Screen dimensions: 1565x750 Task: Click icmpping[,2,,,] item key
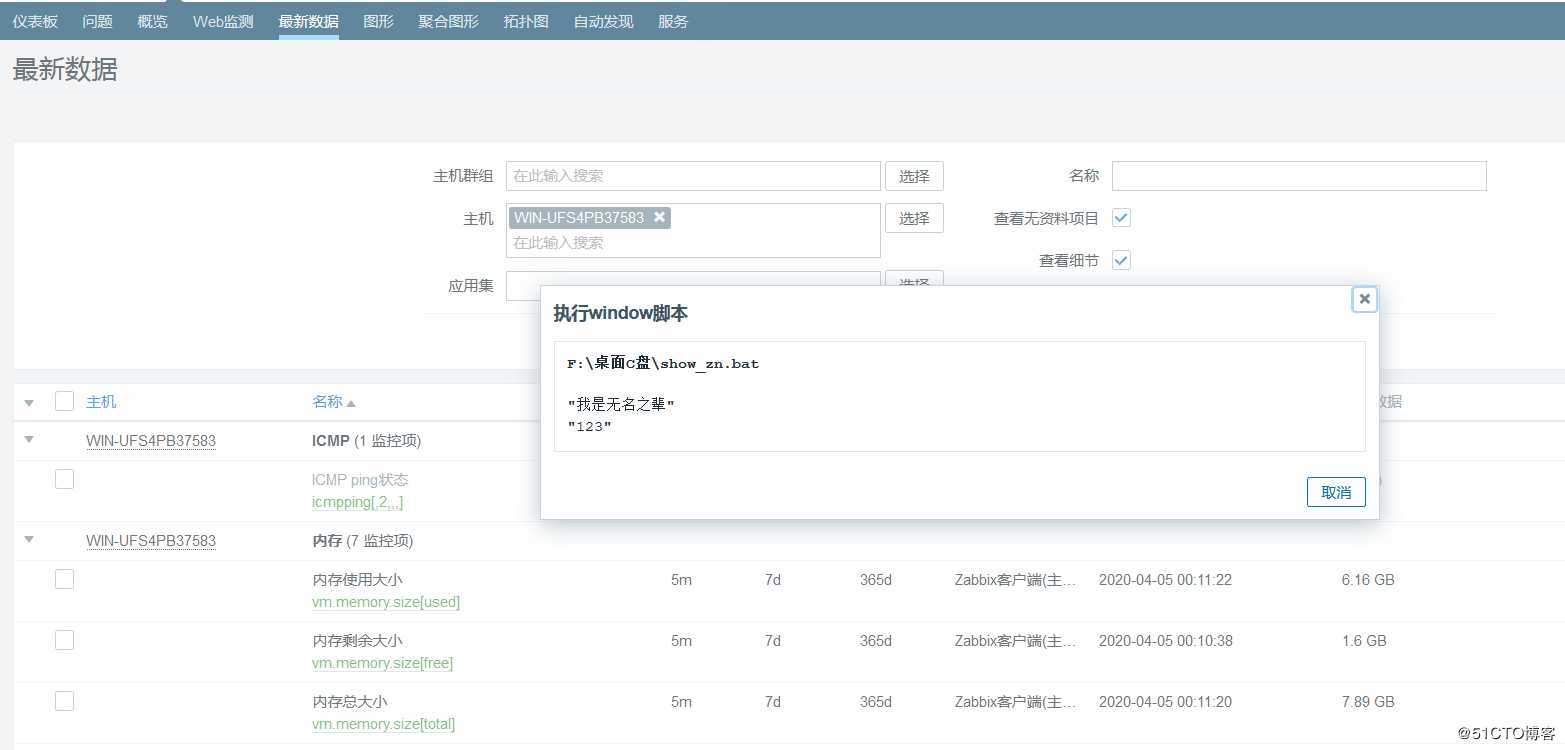[x=358, y=502]
